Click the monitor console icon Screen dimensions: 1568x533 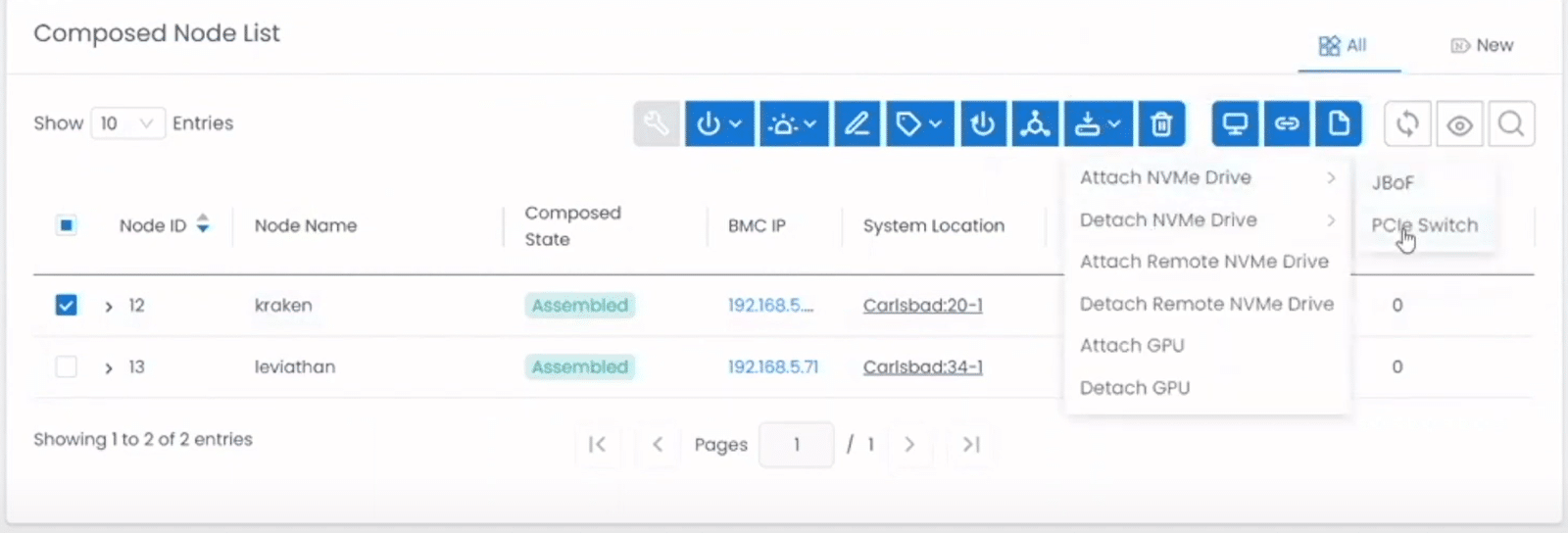coord(1235,123)
